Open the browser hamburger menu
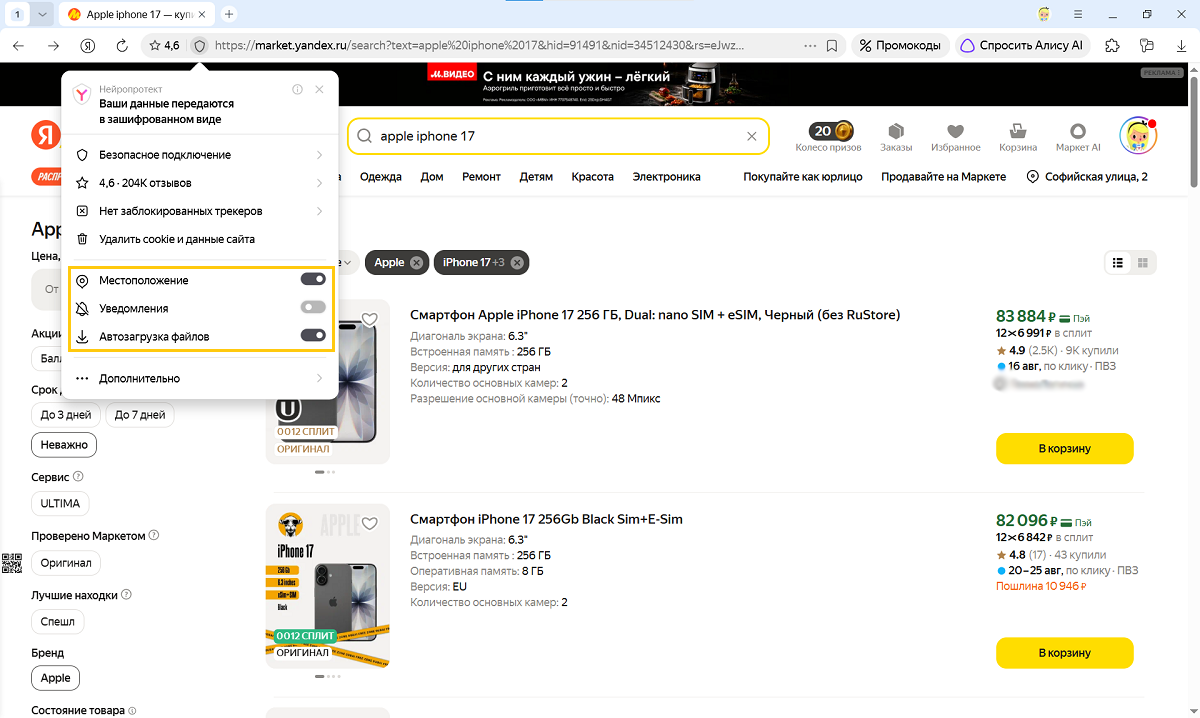The width and height of the screenshot is (1200, 718). click(1078, 14)
